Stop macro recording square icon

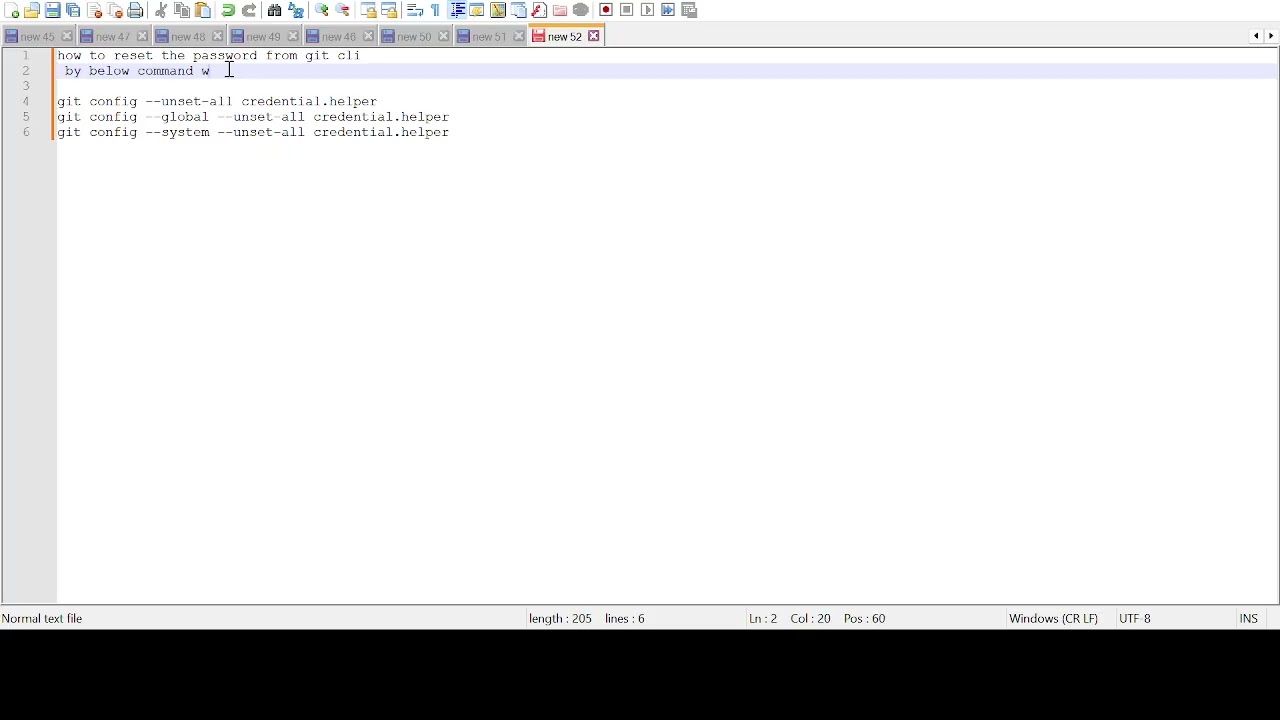627,10
